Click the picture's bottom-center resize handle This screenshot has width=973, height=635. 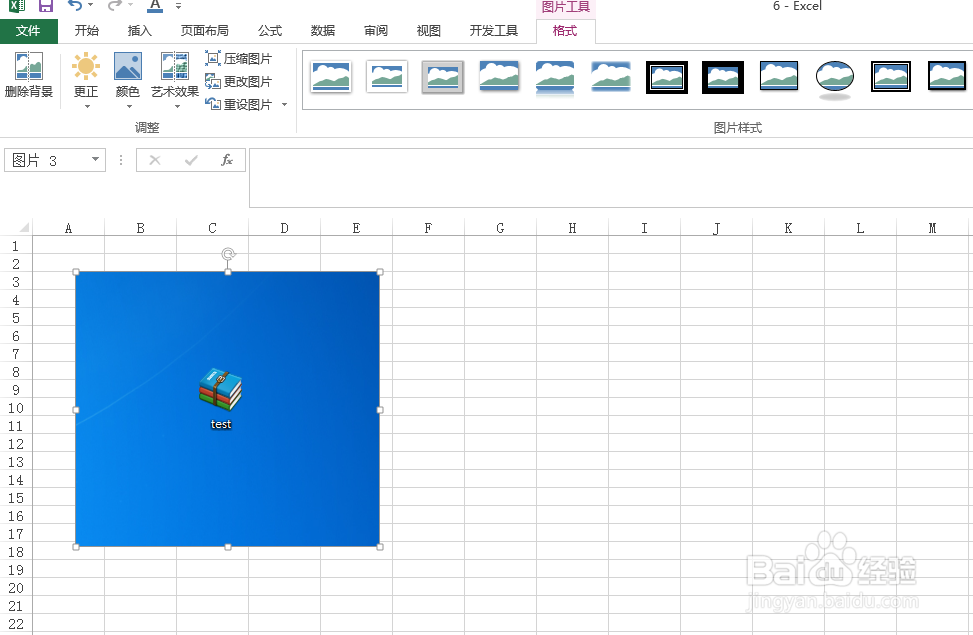[228, 547]
